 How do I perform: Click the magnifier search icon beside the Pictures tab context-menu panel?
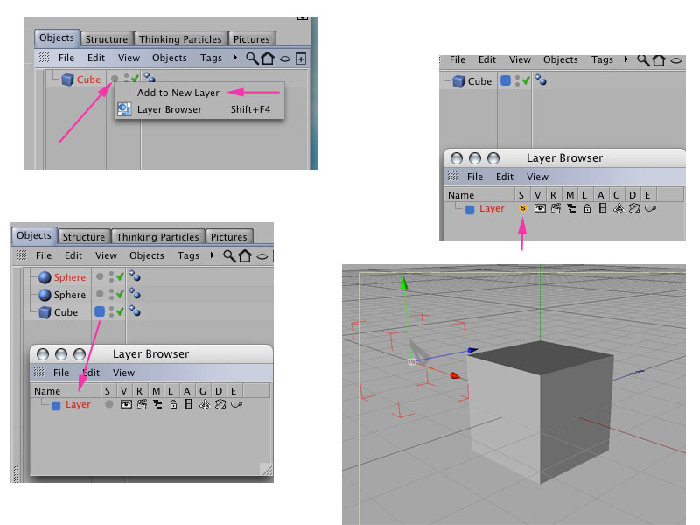coord(252,58)
